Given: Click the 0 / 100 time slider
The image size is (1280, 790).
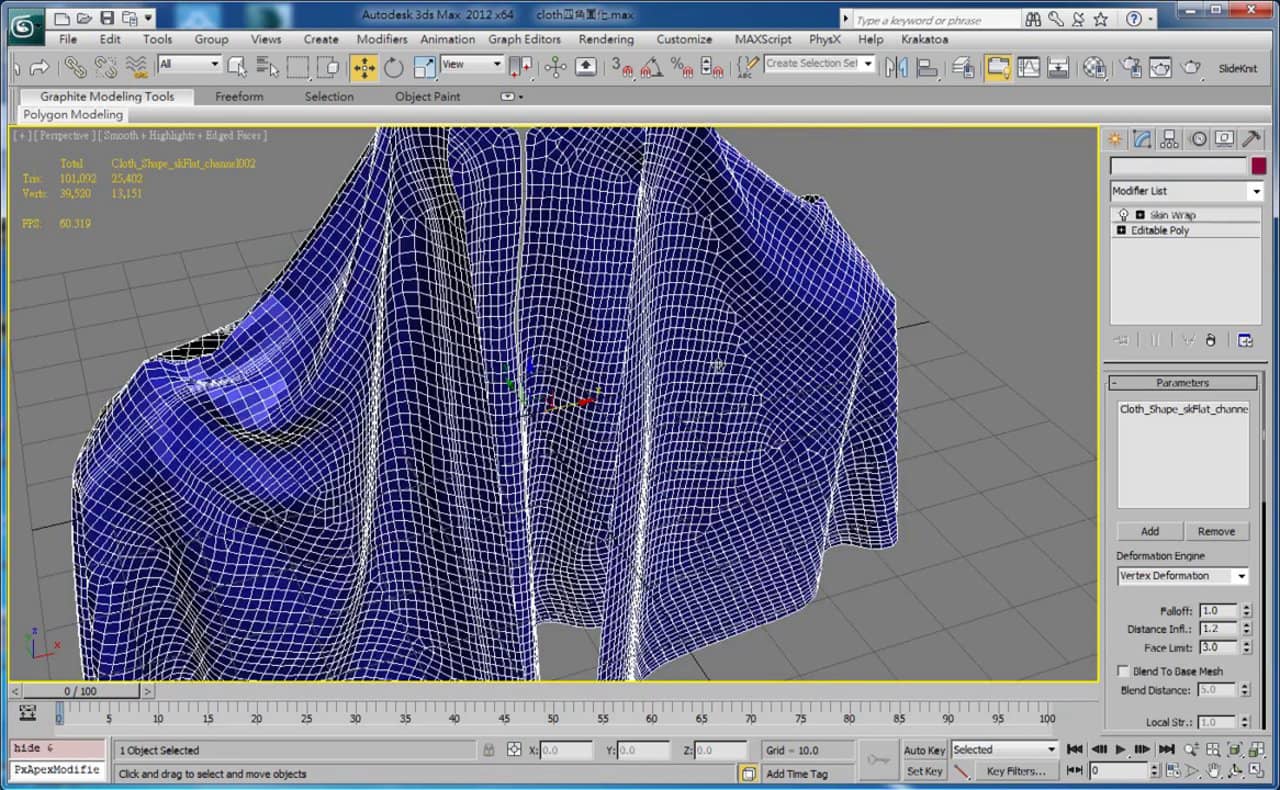Looking at the screenshot, I should click(81, 691).
